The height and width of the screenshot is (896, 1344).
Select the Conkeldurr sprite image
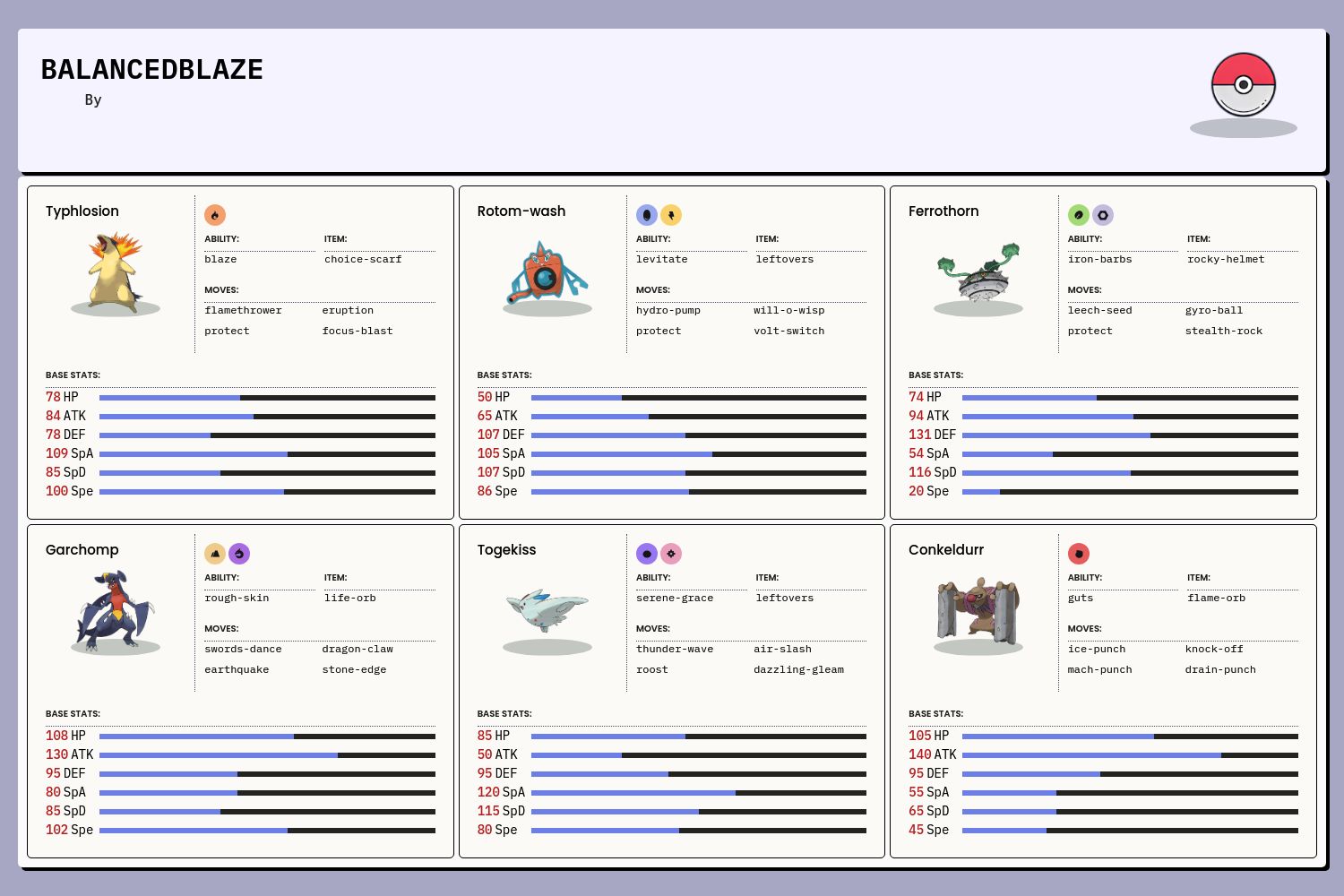[x=978, y=610]
